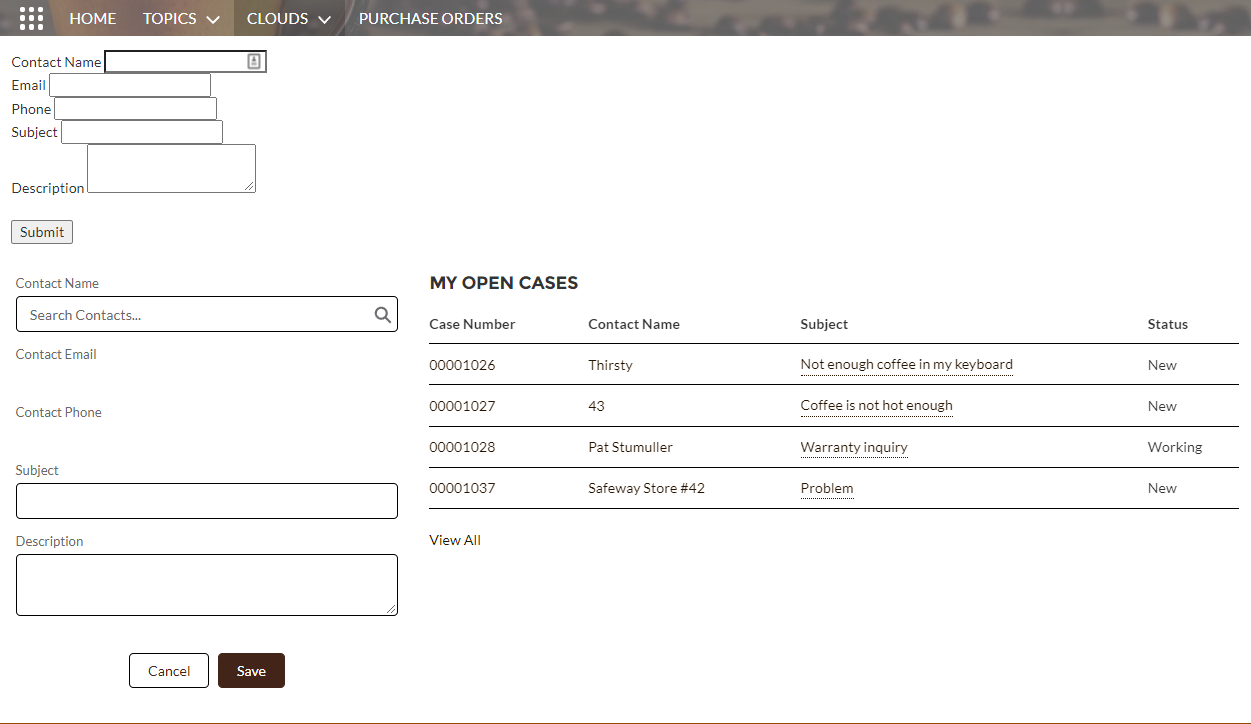
Task: Click the Cancel button
Action: click(x=169, y=671)
